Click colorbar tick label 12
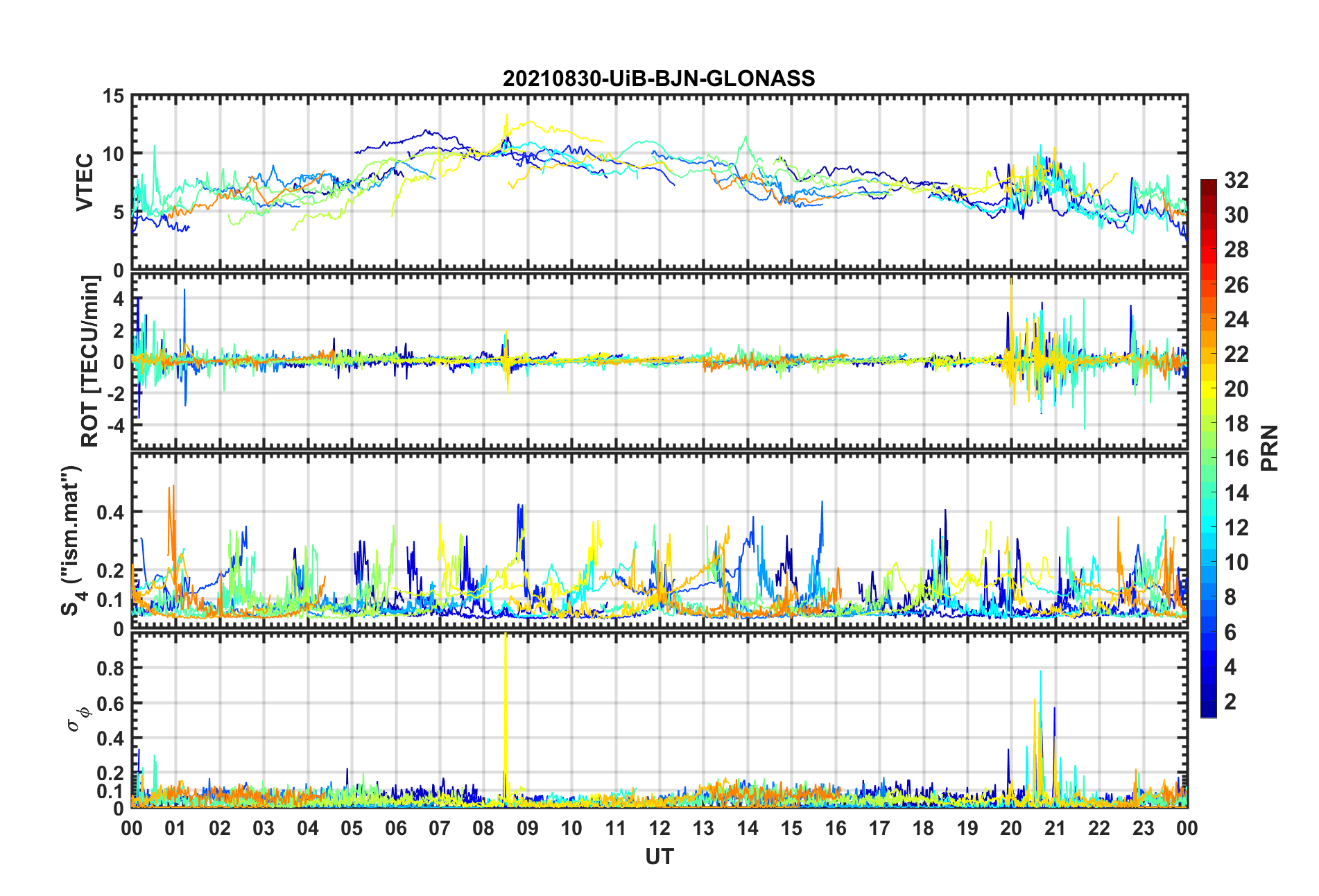The image size is (1319, 896). (1236, 527)
